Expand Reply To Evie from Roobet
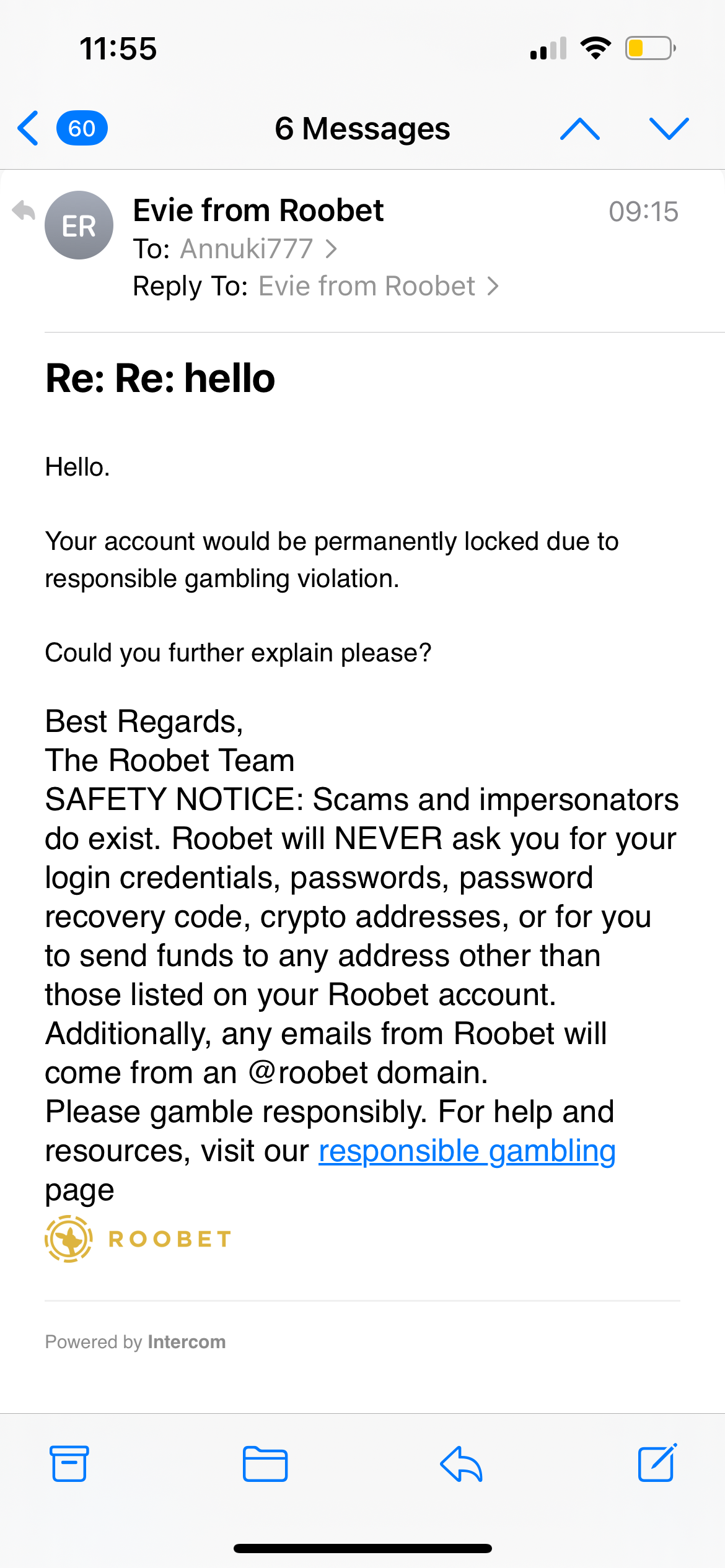Image resolution: width=725 pixels, height=1568 pixels. [377, 286]
